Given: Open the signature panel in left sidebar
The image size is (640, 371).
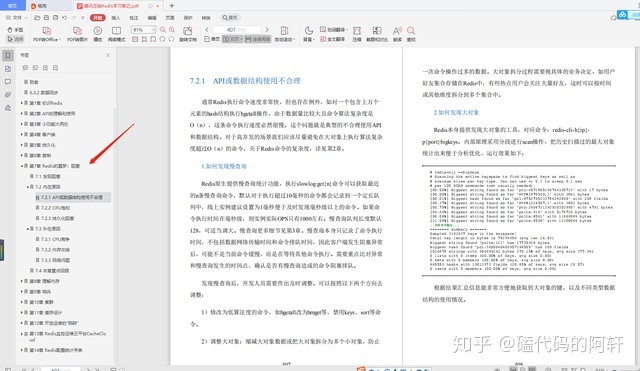Looking at the screenshot, I should [x=8, y=108].
